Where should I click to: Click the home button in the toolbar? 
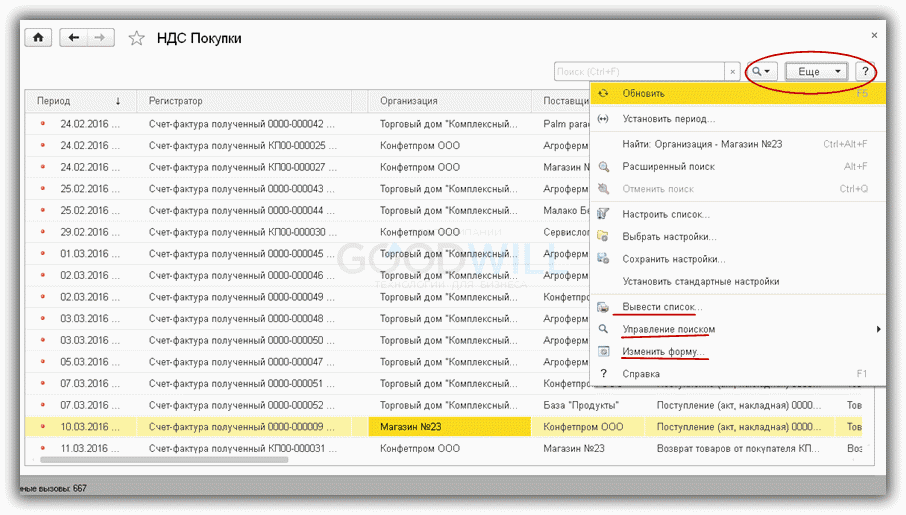pyautogui.click(x=38, y=38)
